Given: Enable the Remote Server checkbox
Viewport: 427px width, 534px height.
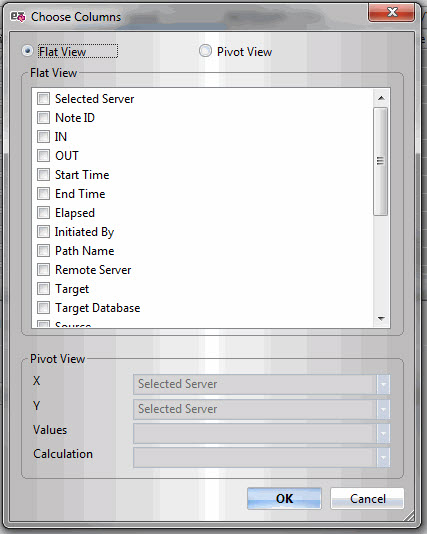Looking at the screenshot, I should [x=43, y=270].
